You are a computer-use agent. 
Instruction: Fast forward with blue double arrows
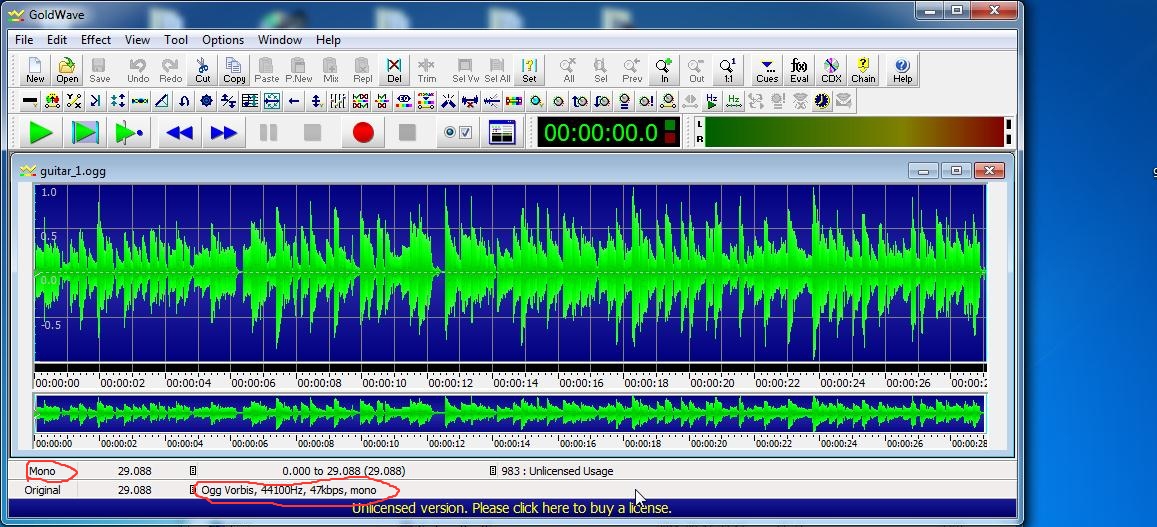224,133
